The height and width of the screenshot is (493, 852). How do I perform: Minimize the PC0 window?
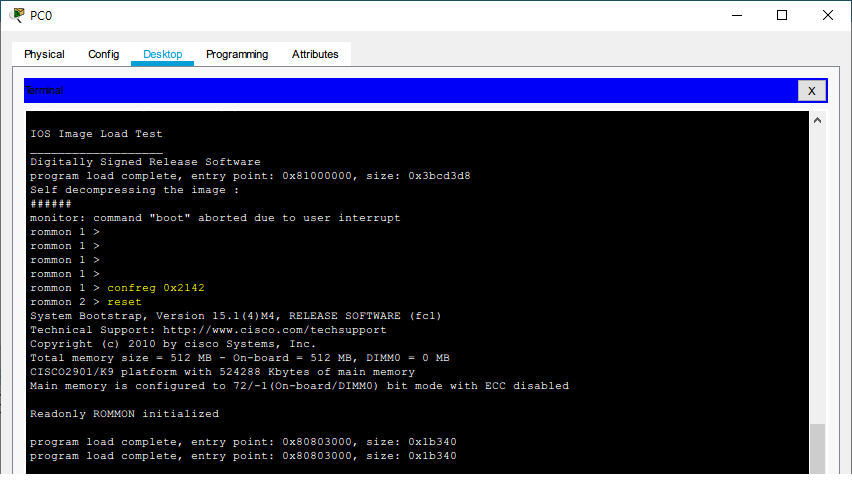coord(737,15)
